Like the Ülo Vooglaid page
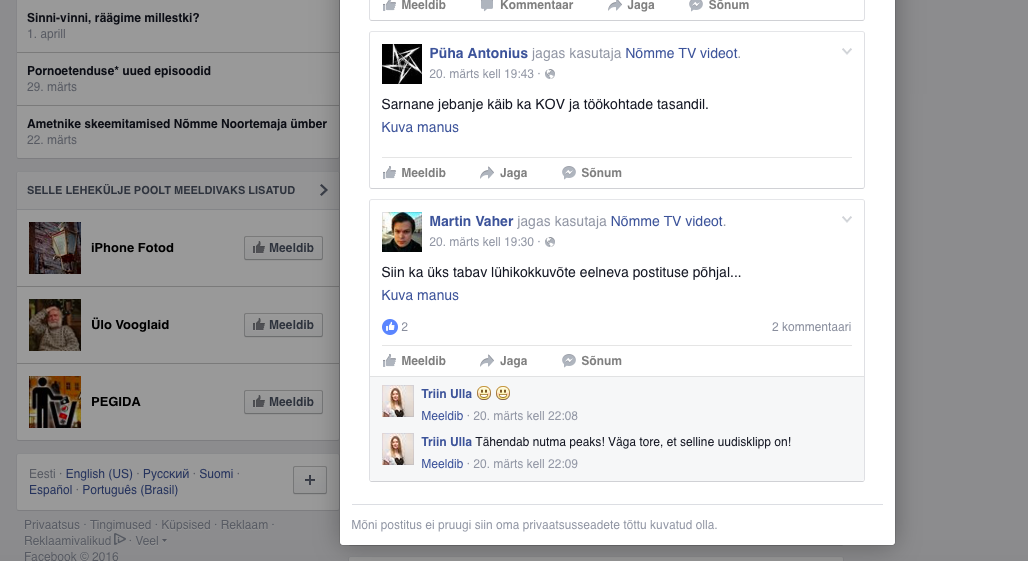Screen dimensions: 1028x561 (x=283, y=325)
